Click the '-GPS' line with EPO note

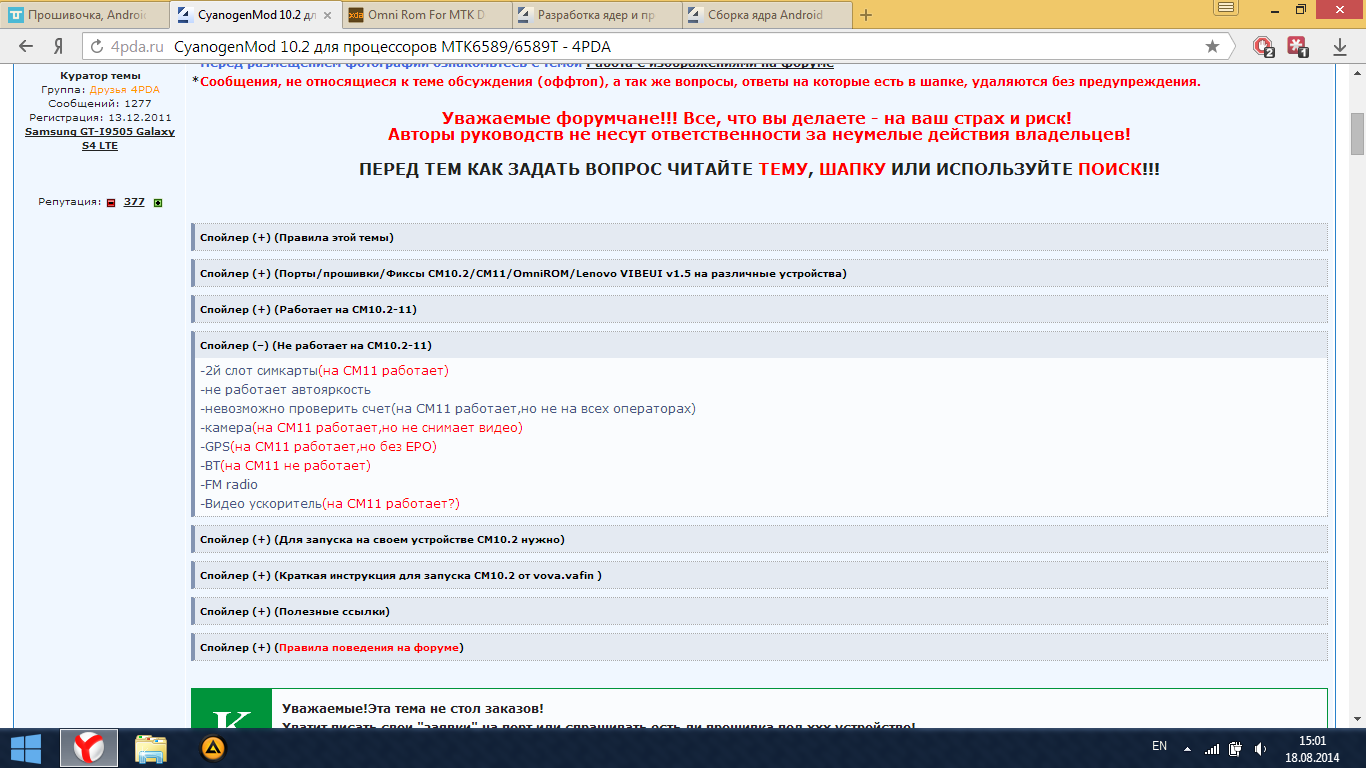(x=319, y=446)
